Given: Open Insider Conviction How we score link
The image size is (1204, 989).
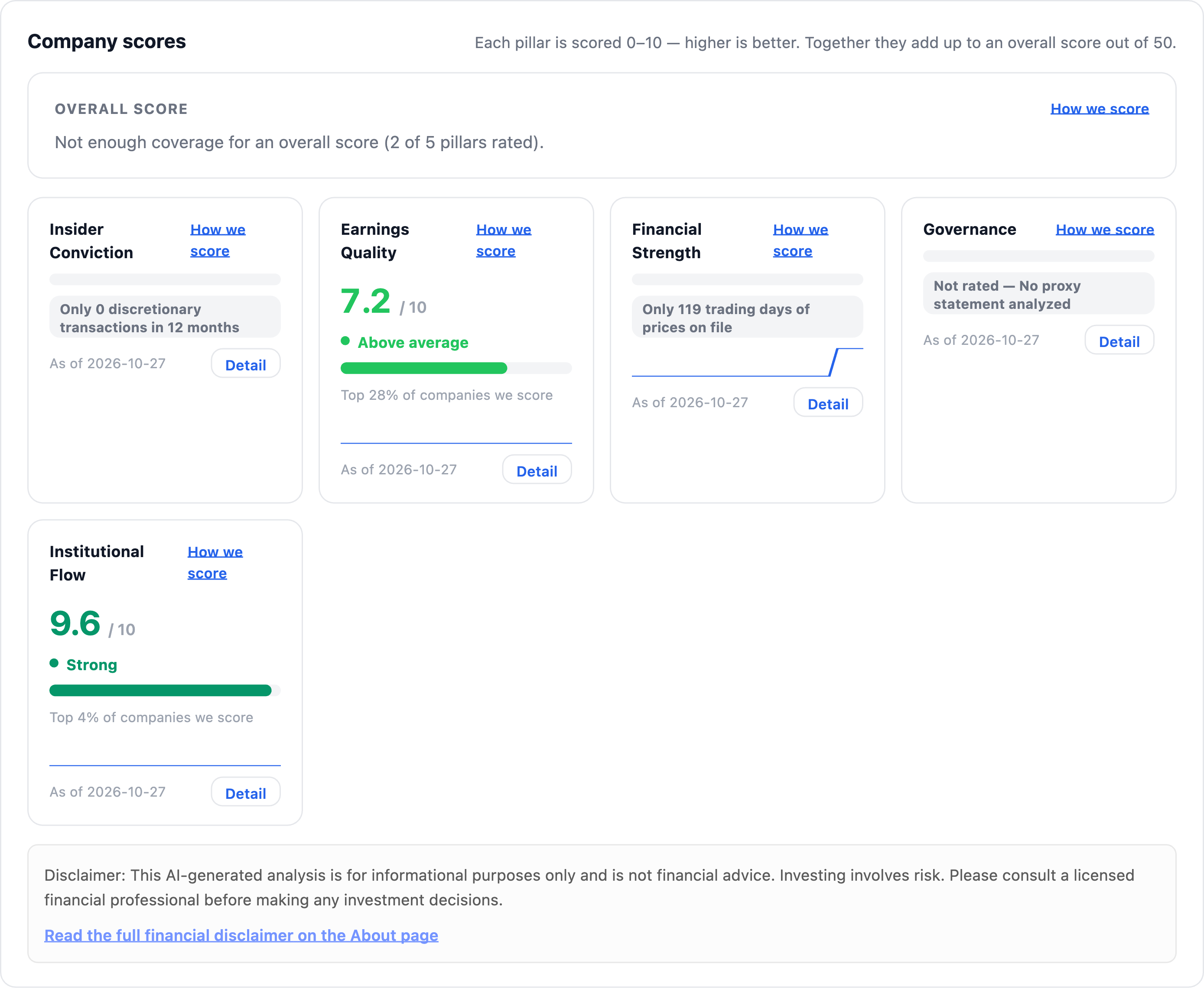Looking at the screenshot, I should (218, 240).
